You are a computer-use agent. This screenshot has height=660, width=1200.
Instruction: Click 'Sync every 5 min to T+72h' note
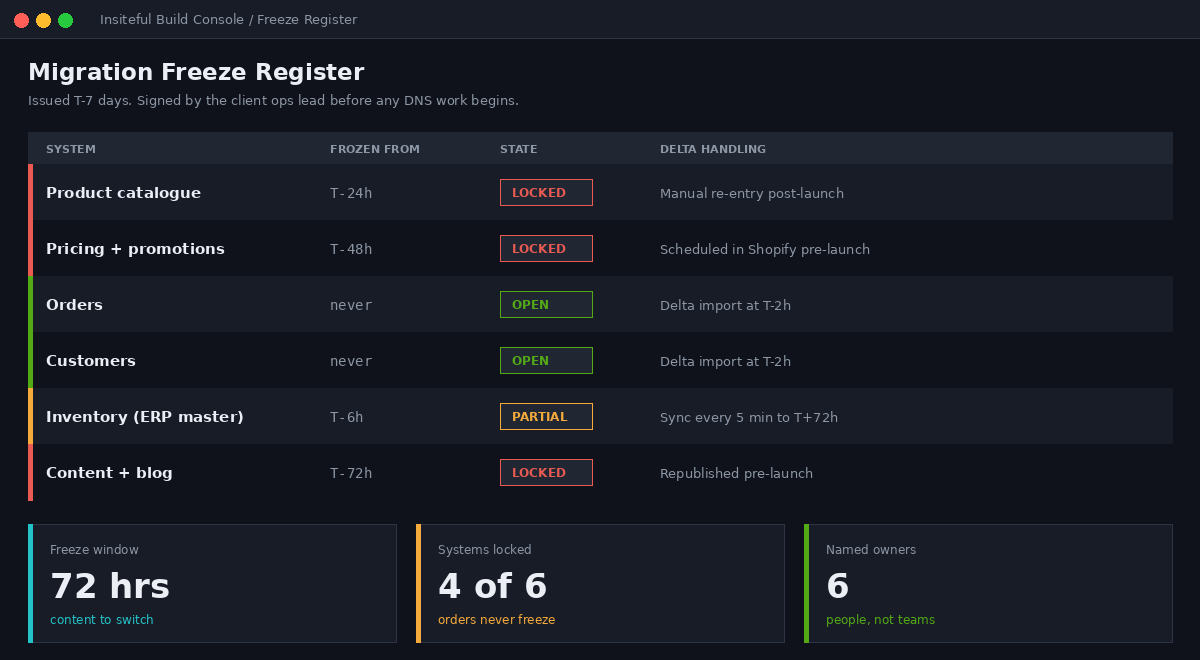pos(749,417)
